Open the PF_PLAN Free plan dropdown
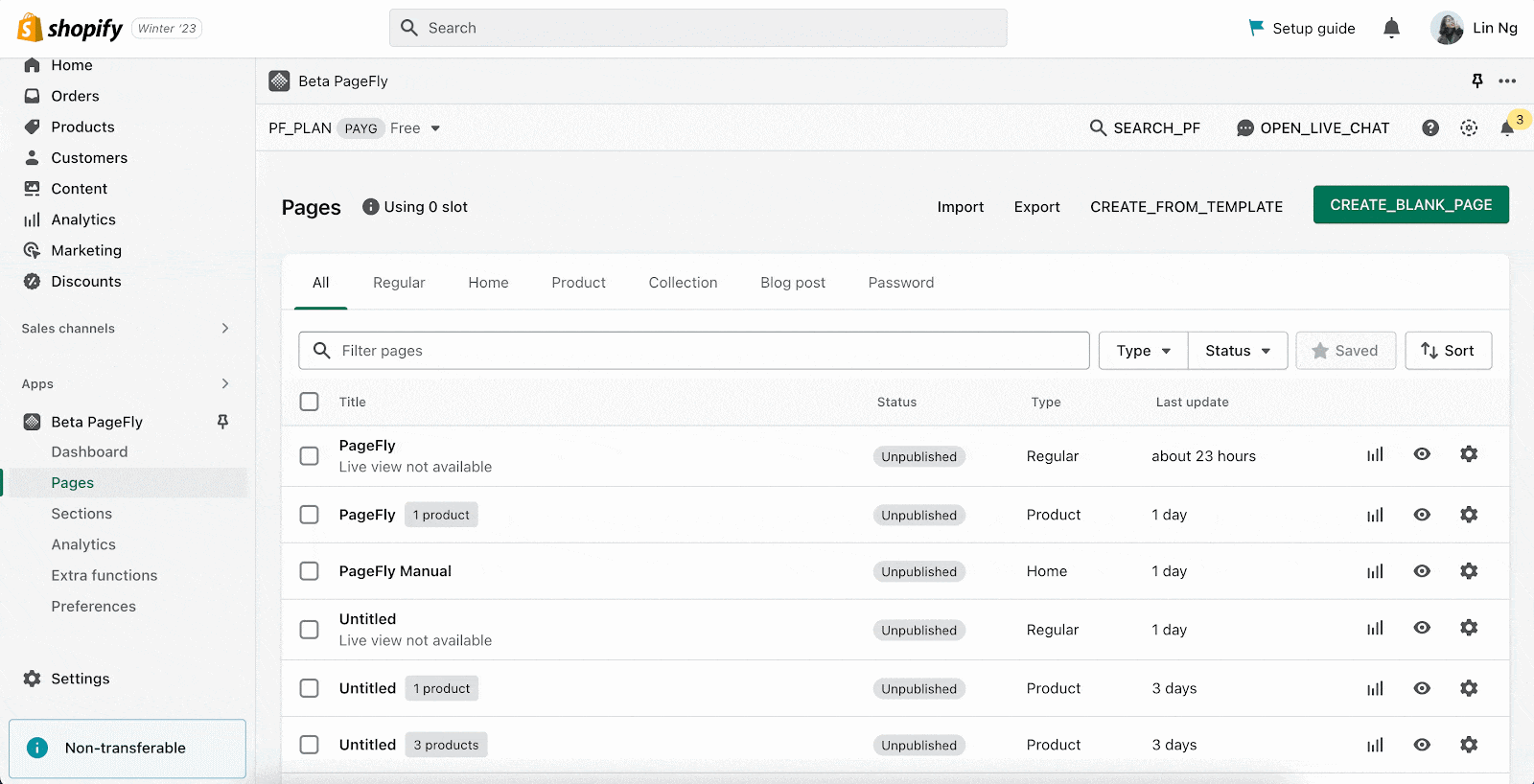 pos(415,128)
